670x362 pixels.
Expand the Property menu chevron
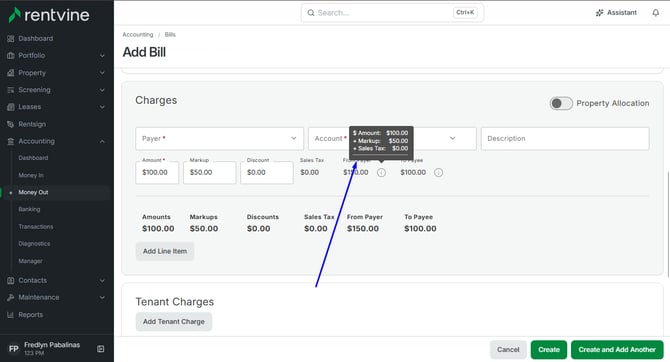tap(102, 73)
